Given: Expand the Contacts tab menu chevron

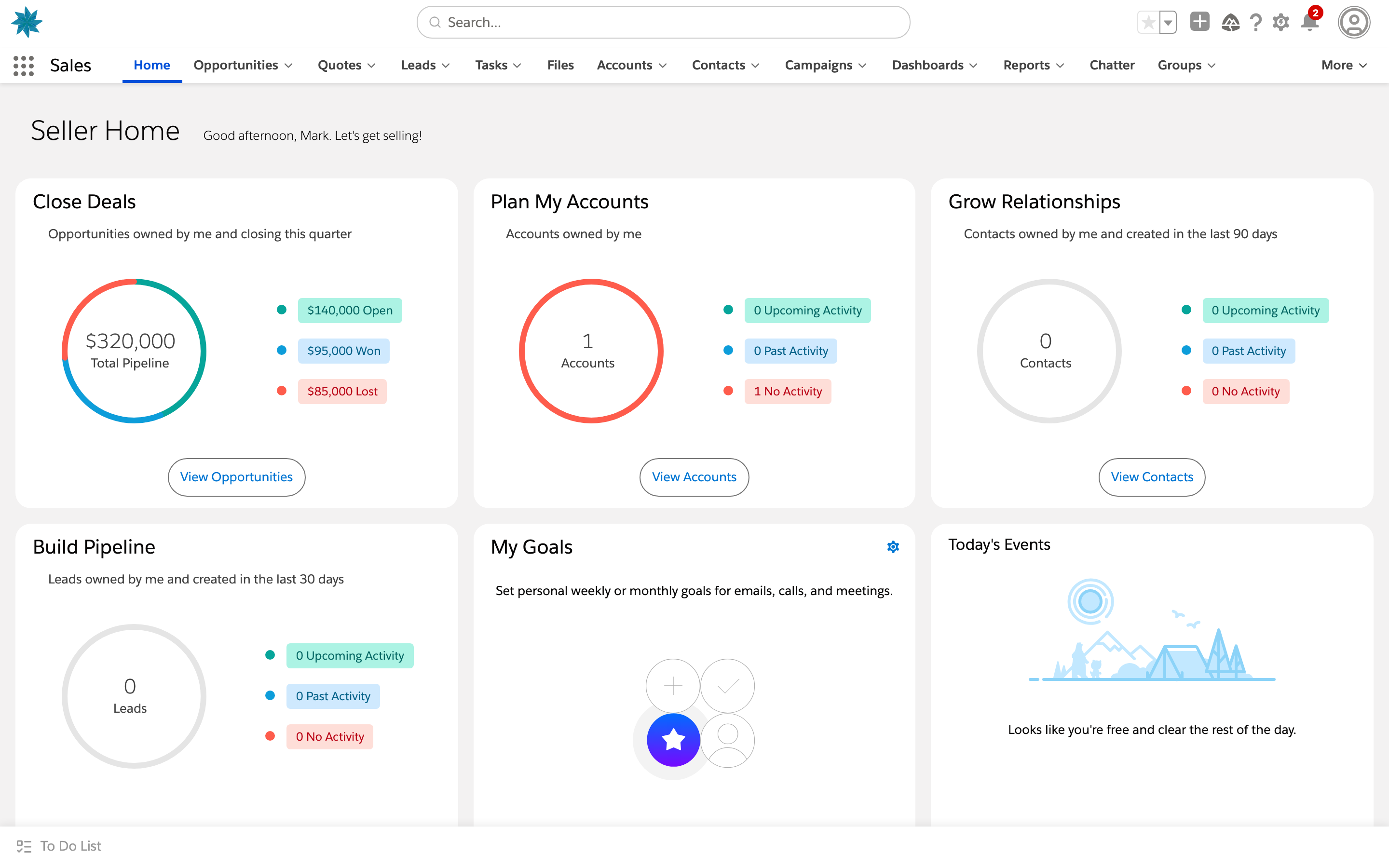Looking at the screenshot, I should point(755,66).
